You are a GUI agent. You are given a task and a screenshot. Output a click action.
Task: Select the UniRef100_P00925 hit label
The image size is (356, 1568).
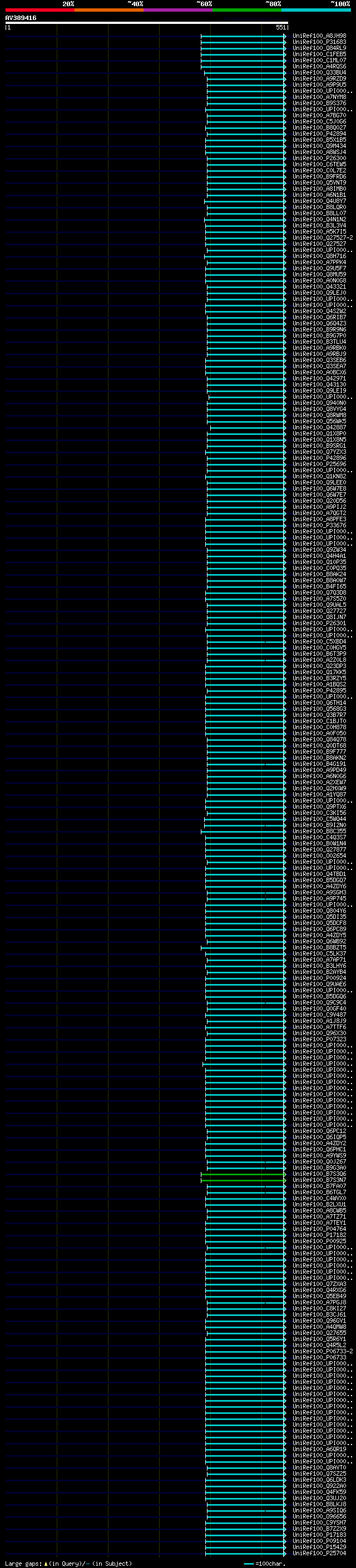319,1241
